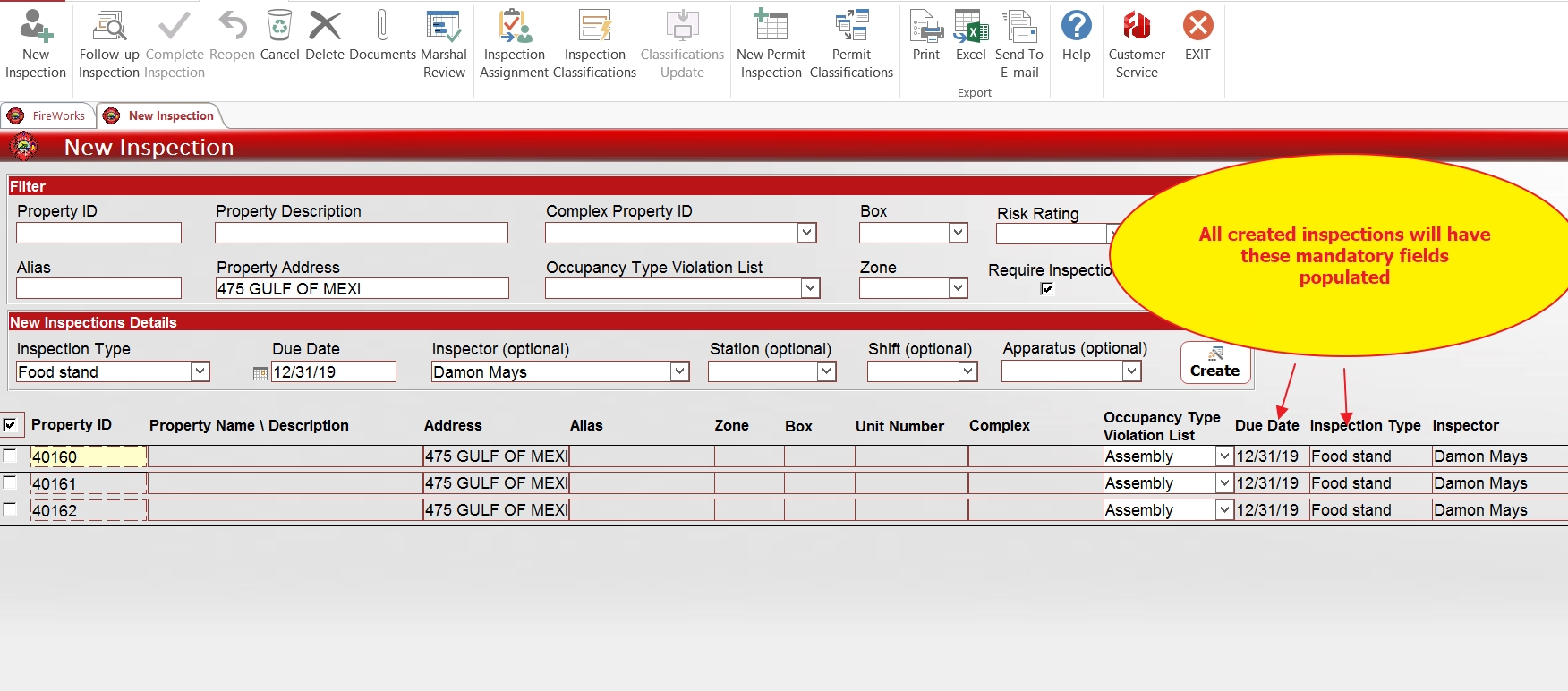Open the Apparatus (optional) dropdown
Viewport: 1568px width, 691px height.
pyautogui.click(x=1132, y=371)
